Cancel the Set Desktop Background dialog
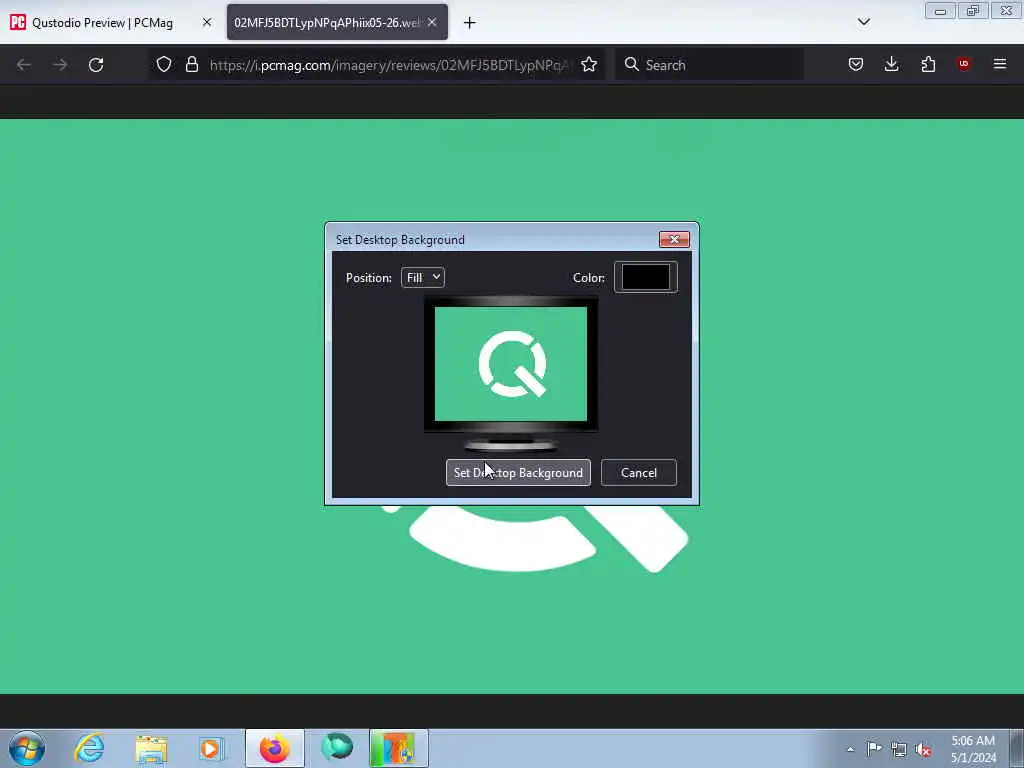Viewport: 1024px width, 768px height. [x=639, y=473]
